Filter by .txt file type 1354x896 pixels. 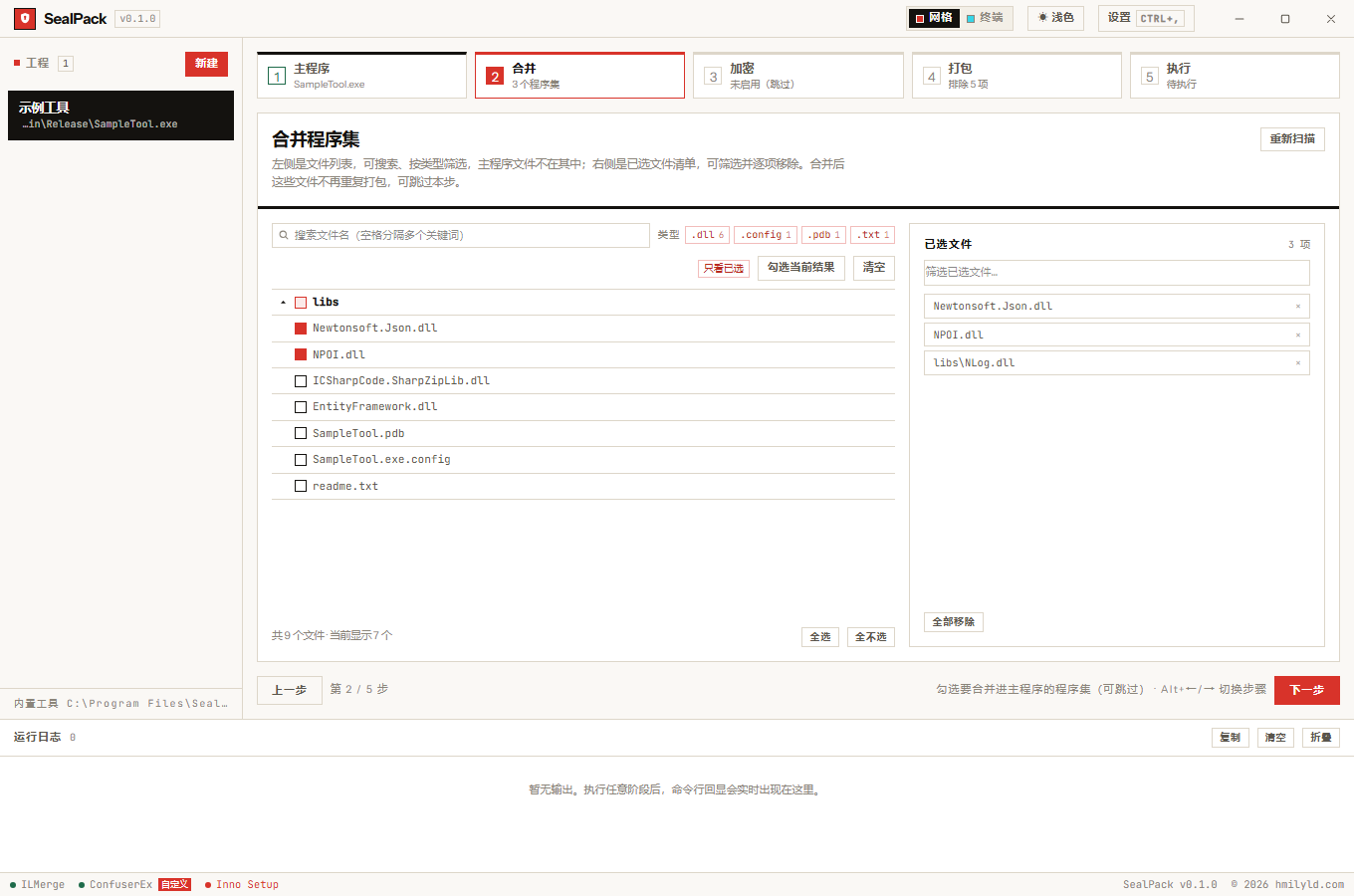tap(872, 235)
